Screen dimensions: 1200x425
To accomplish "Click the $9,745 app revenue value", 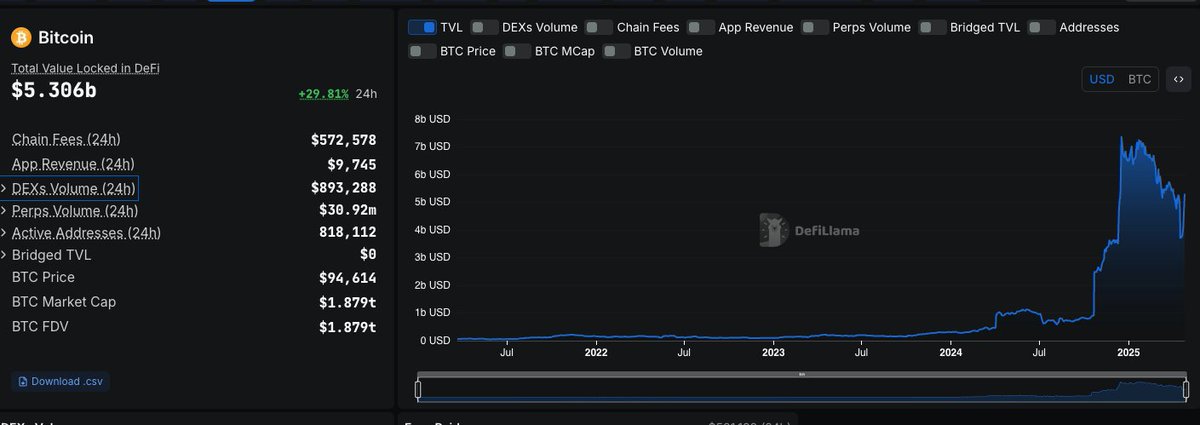I will click(351, 164).
